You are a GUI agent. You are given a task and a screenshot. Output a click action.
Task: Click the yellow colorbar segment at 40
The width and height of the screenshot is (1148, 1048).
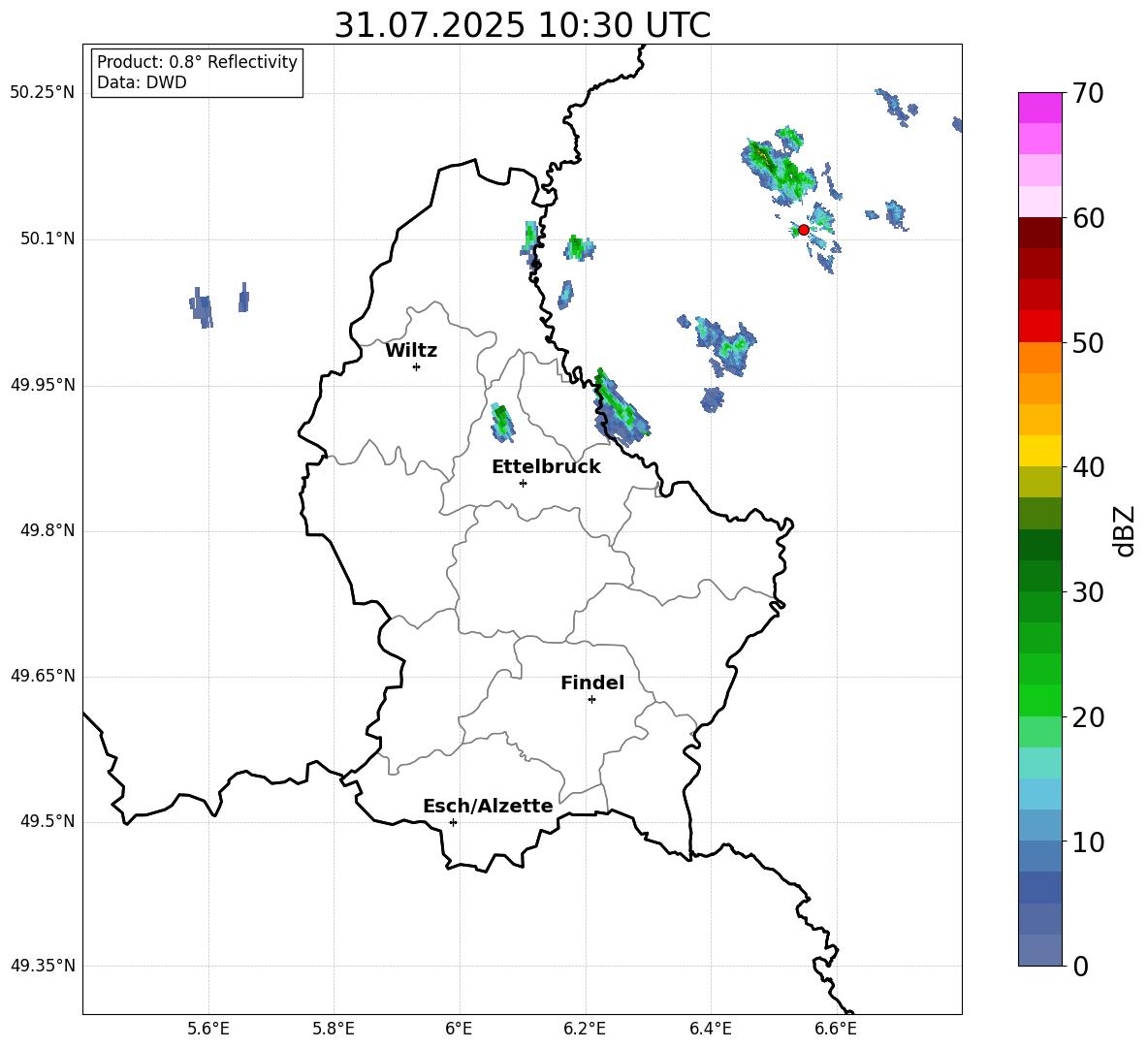[x=1039, y=451]
